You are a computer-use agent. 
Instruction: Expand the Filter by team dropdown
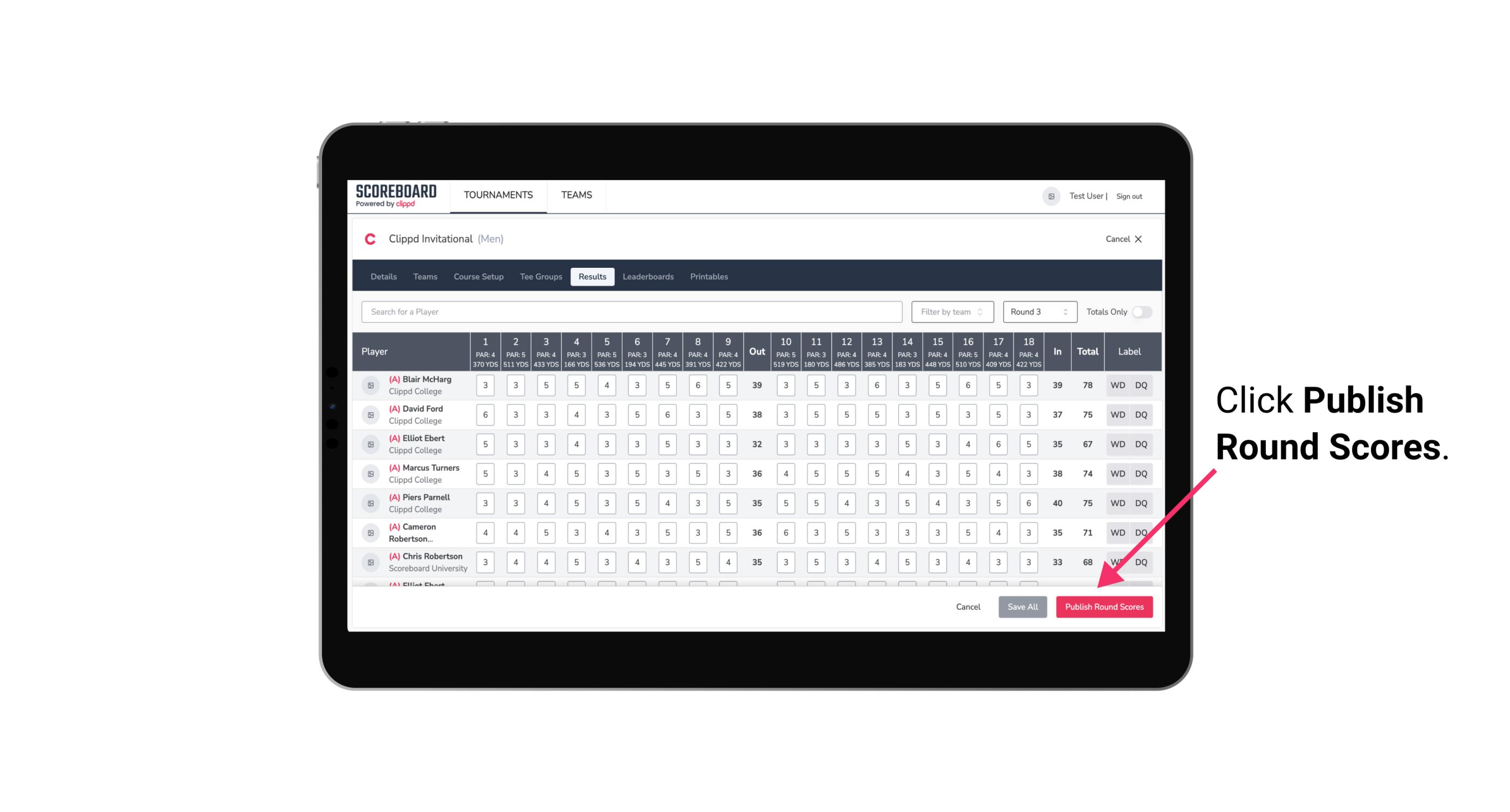pyautogui.click(x=951, y=312)
